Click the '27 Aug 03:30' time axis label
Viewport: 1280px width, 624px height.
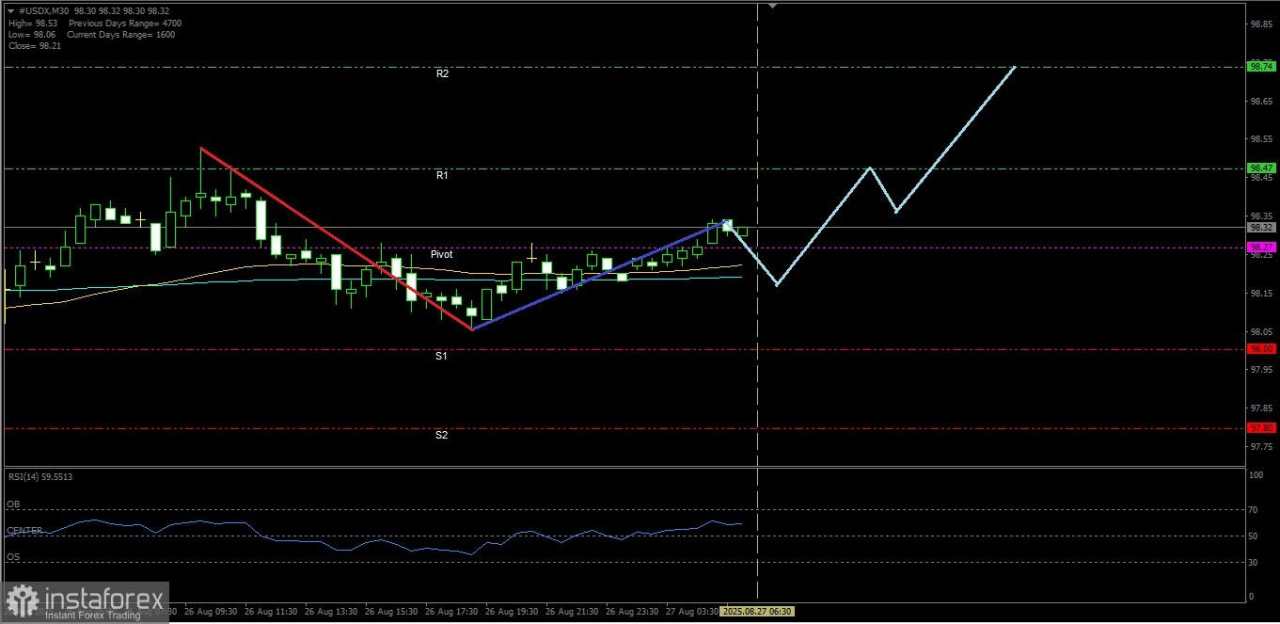(693, 610)
